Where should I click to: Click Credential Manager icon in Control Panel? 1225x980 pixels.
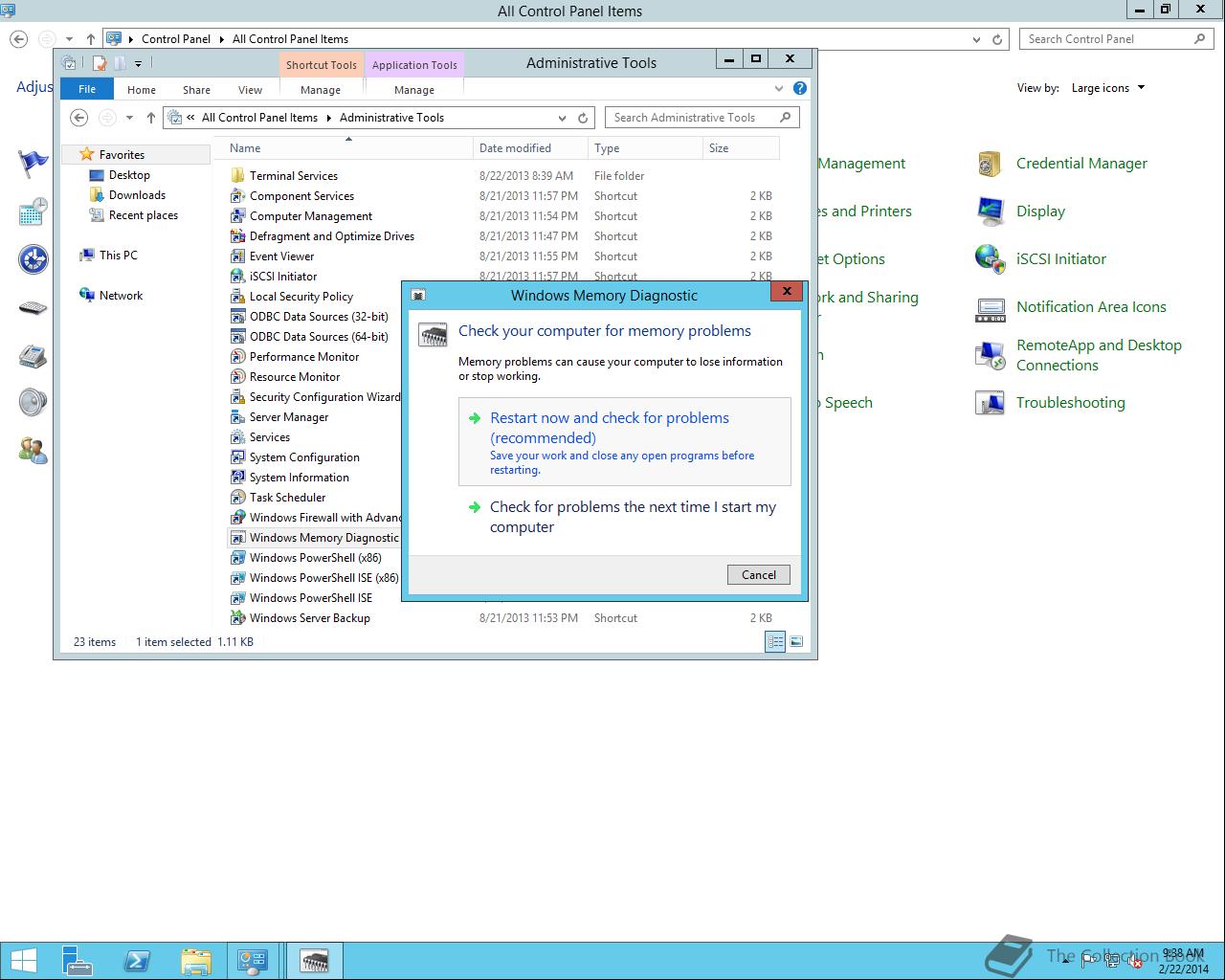(x=990, y=164)
